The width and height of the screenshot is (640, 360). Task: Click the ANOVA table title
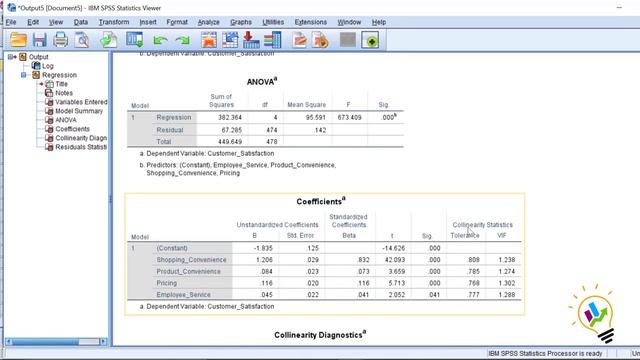click(262, 82)
